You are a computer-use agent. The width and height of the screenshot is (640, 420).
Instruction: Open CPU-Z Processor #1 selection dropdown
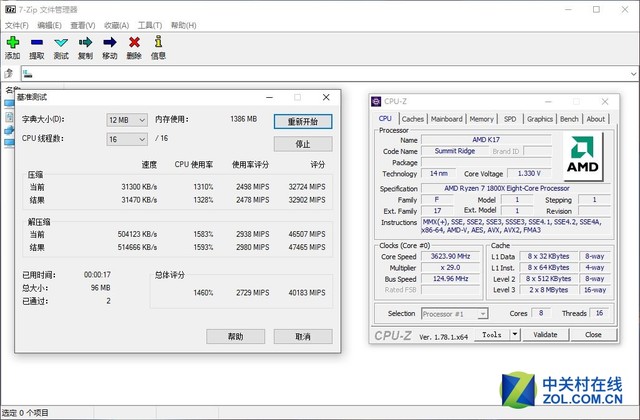click(x=454, y=313)
